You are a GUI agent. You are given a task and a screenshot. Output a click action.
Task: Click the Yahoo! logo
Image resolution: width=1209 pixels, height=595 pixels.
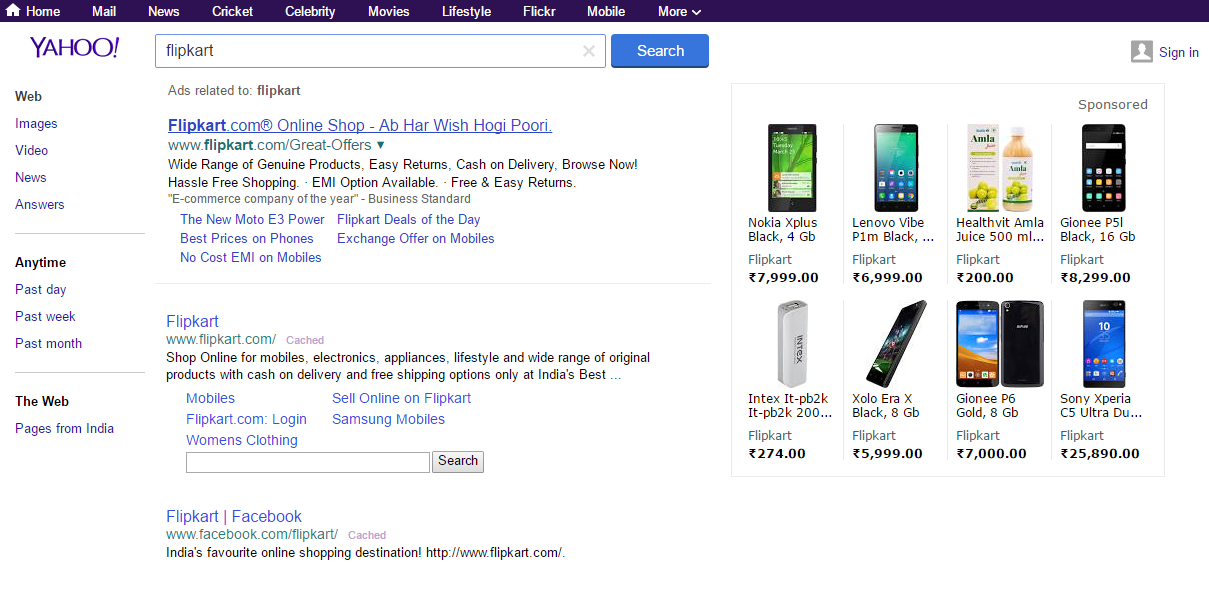click(74, 46)
